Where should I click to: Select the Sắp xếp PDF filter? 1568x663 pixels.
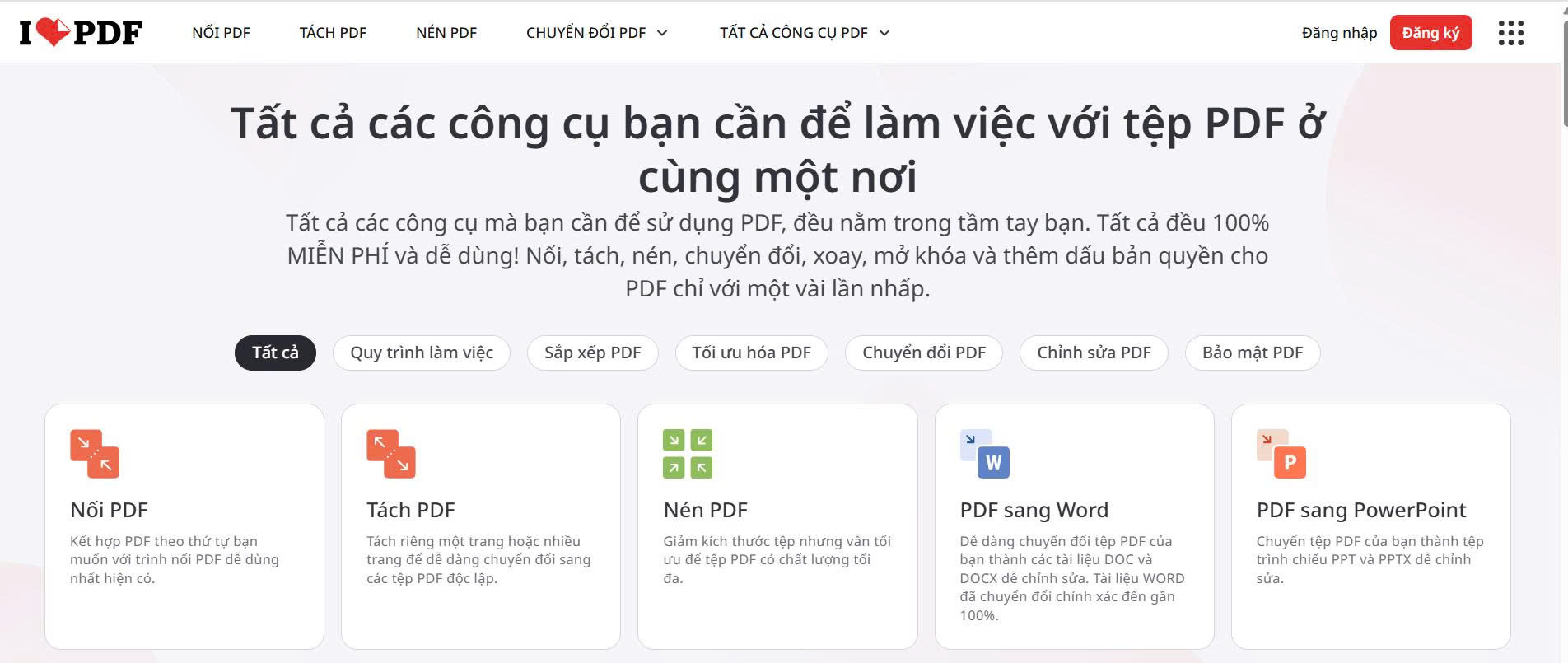(x=592, y=353)
